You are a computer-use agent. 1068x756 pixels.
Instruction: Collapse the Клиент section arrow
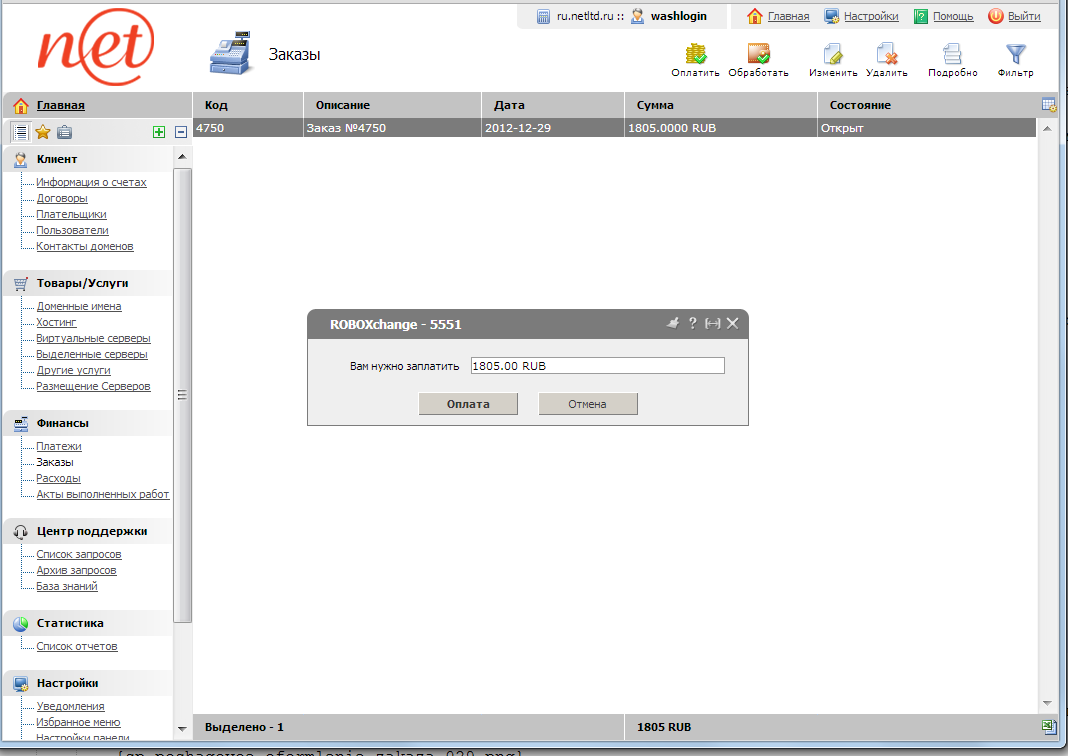(181, 157)
